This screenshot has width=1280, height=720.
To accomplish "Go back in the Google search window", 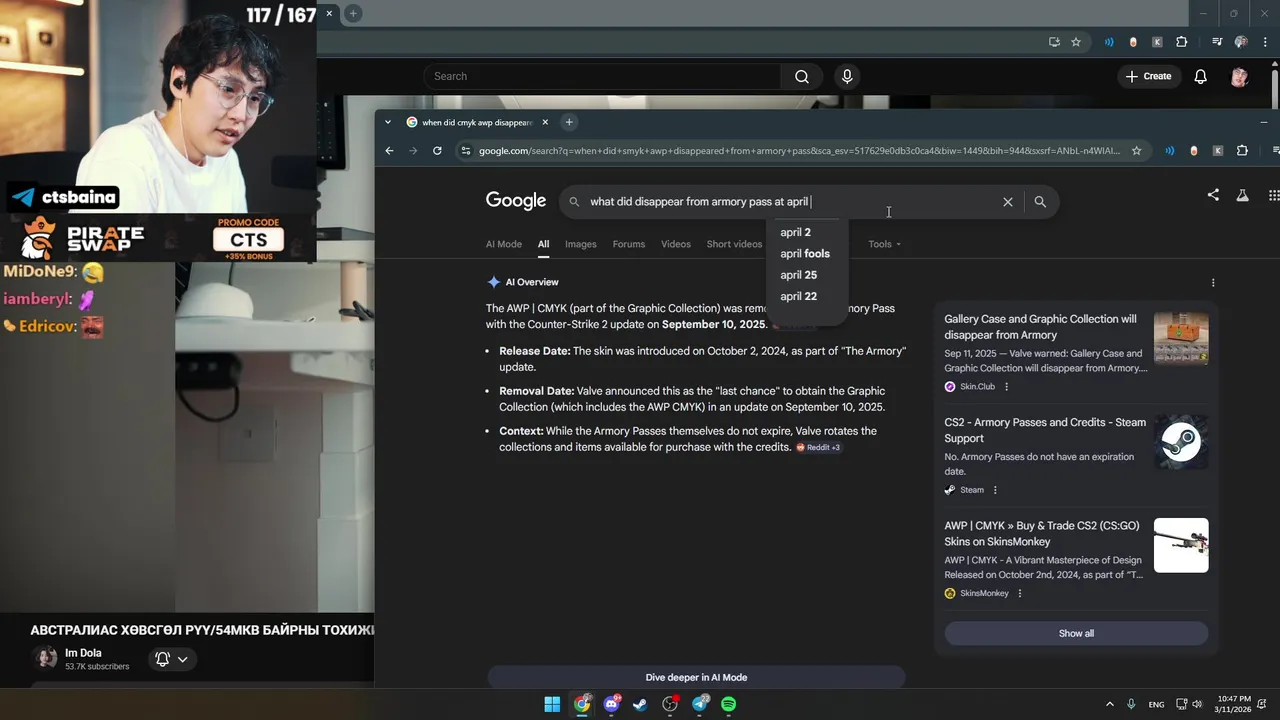I will [389, 151].
